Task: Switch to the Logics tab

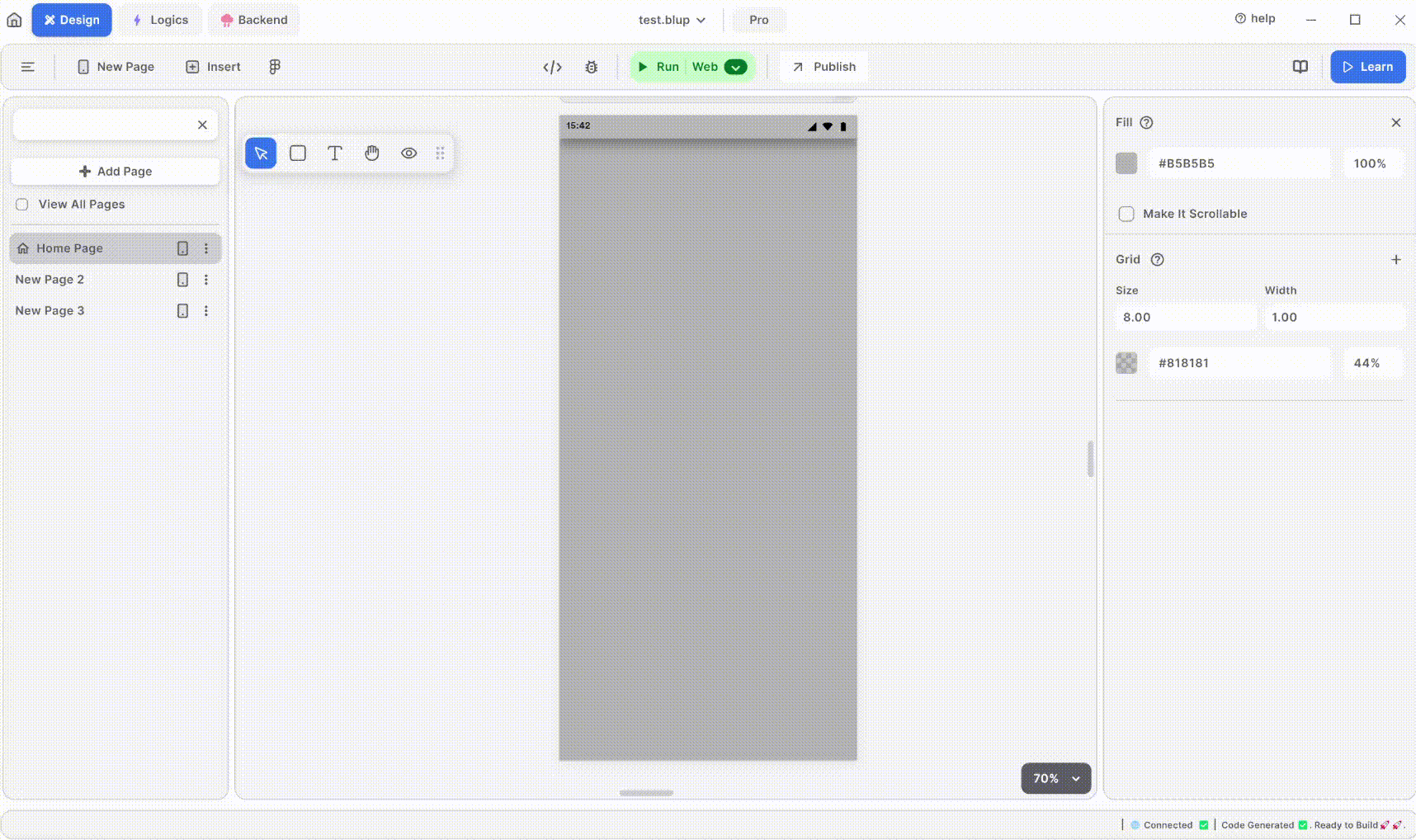Action: pyautogui.click(x=160, y=20)
